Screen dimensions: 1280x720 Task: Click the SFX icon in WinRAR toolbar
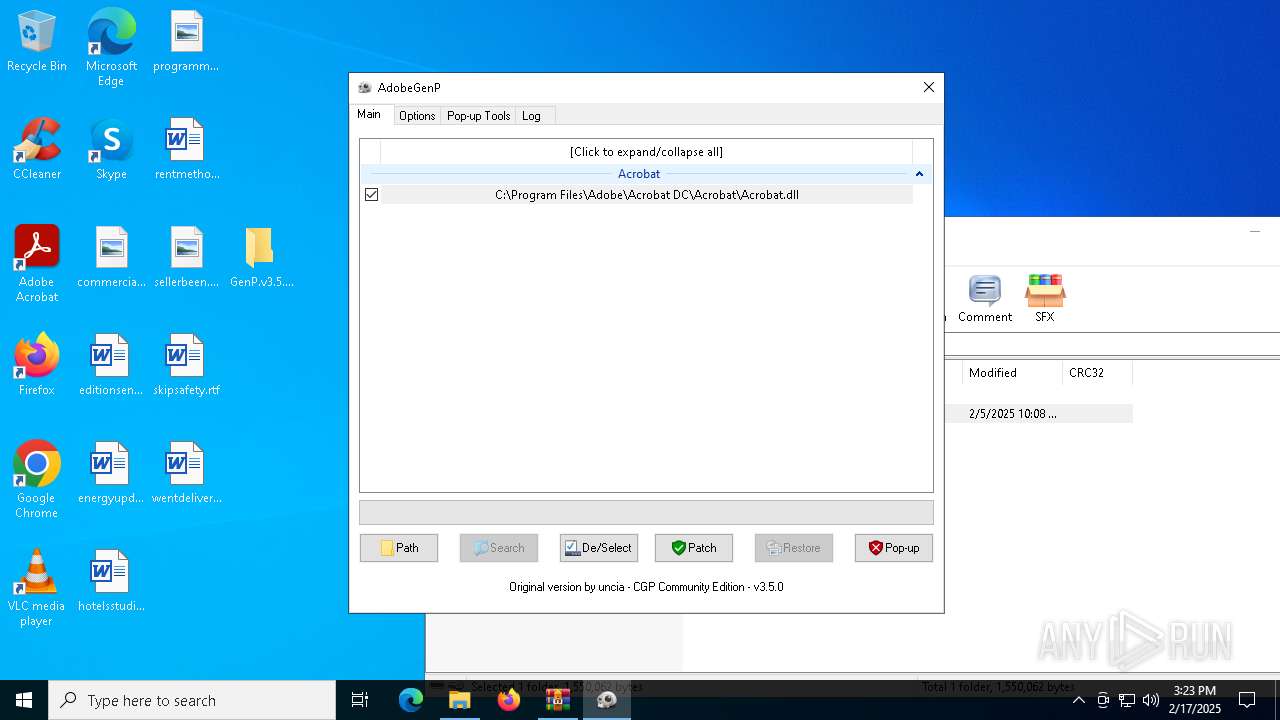click(1045, 298)
